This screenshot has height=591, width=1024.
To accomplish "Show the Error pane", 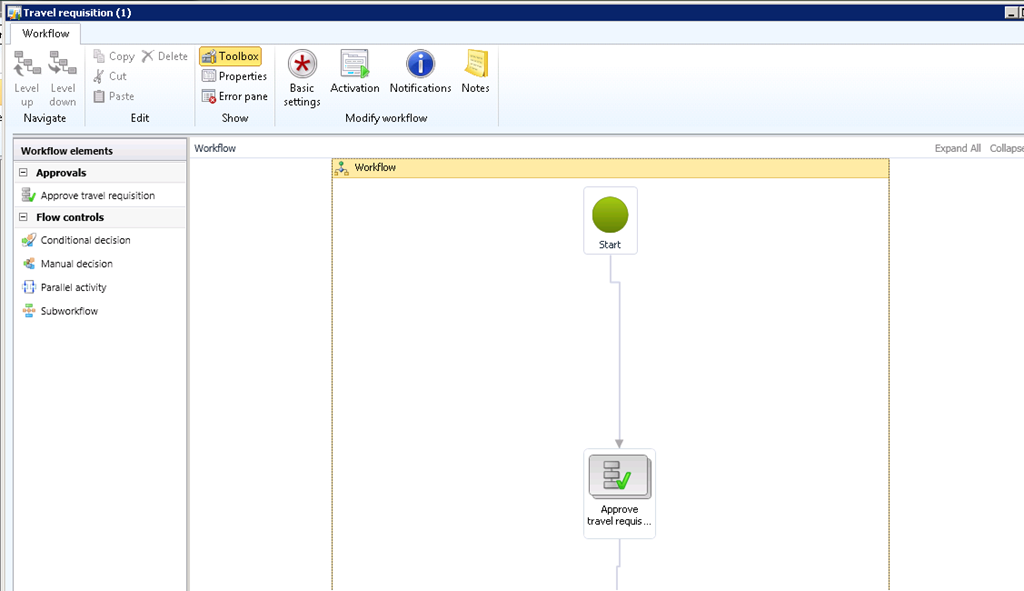I will click(x=234, y=97).
